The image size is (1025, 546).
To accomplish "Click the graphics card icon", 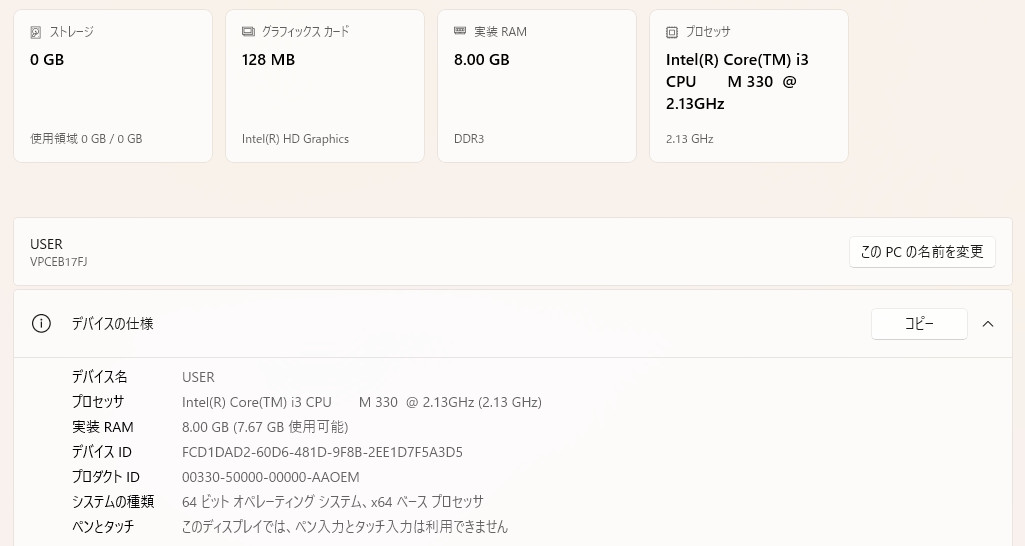I will pos(248,31).
